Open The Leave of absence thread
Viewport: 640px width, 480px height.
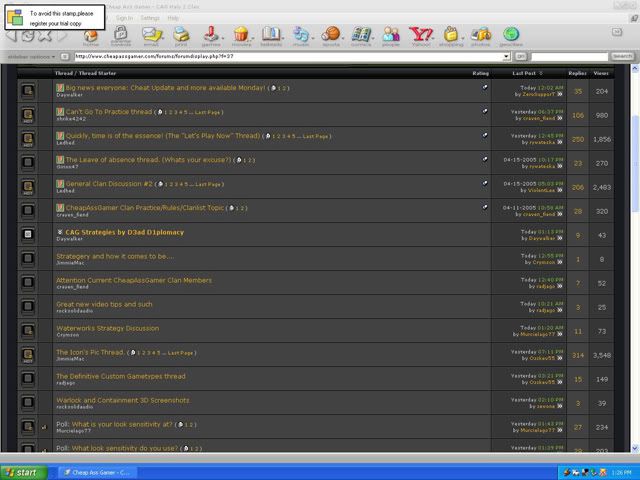pyautogui.click(x=149, y=160)
